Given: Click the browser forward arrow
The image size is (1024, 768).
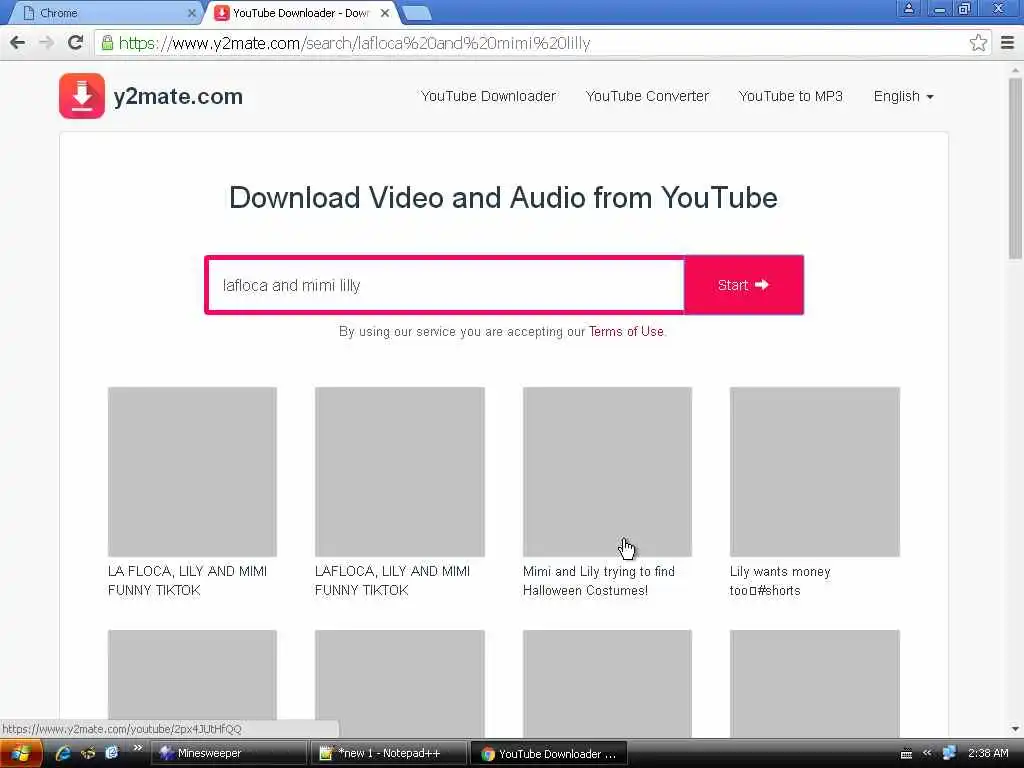Looking at the screenshot, I should [46, 43].
